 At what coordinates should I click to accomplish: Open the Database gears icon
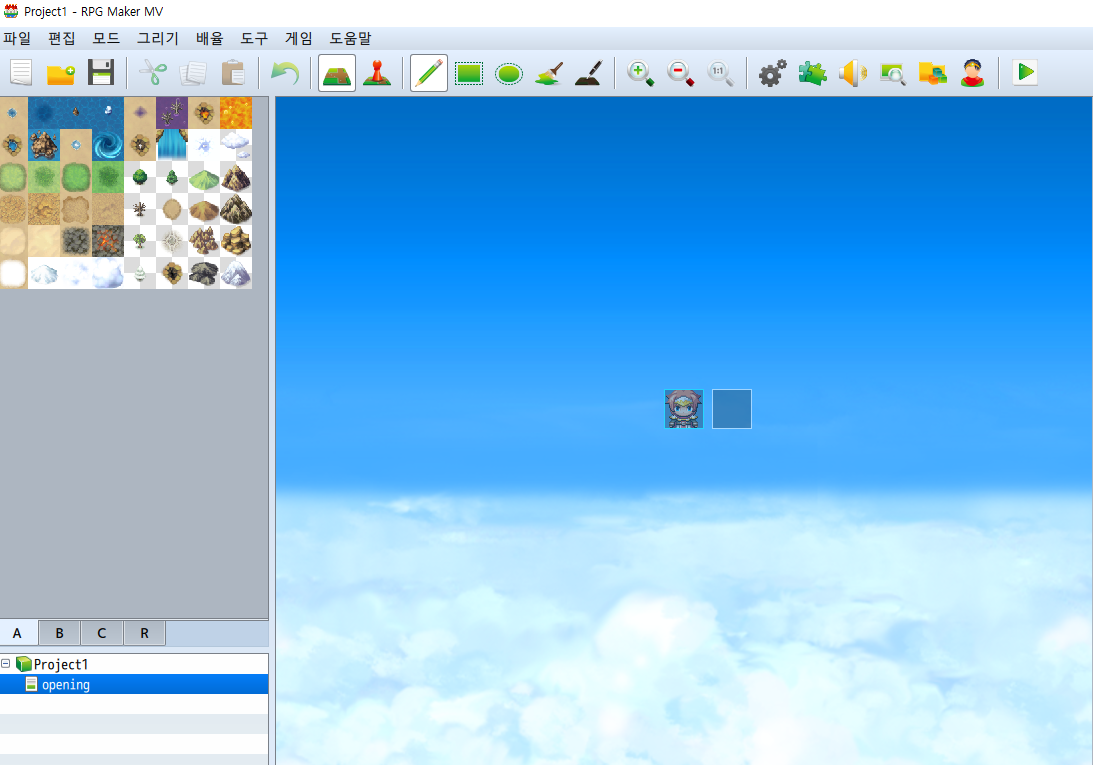tap(772, 73)
